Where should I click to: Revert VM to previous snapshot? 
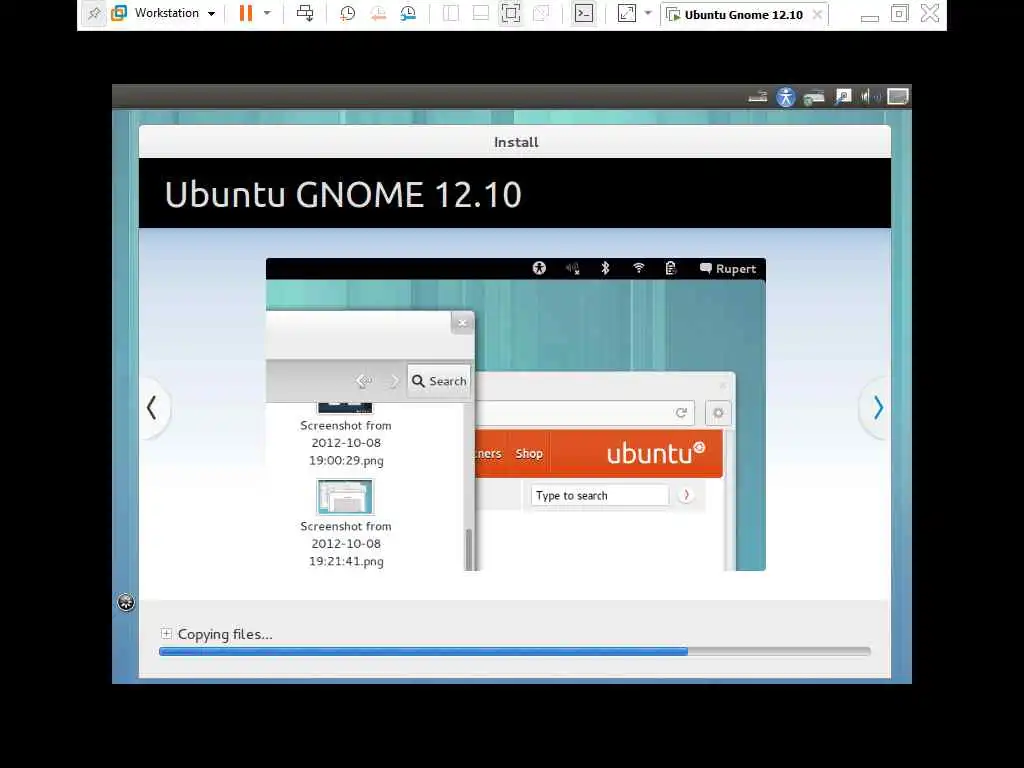pyautogui.click(x=377, y=13)
